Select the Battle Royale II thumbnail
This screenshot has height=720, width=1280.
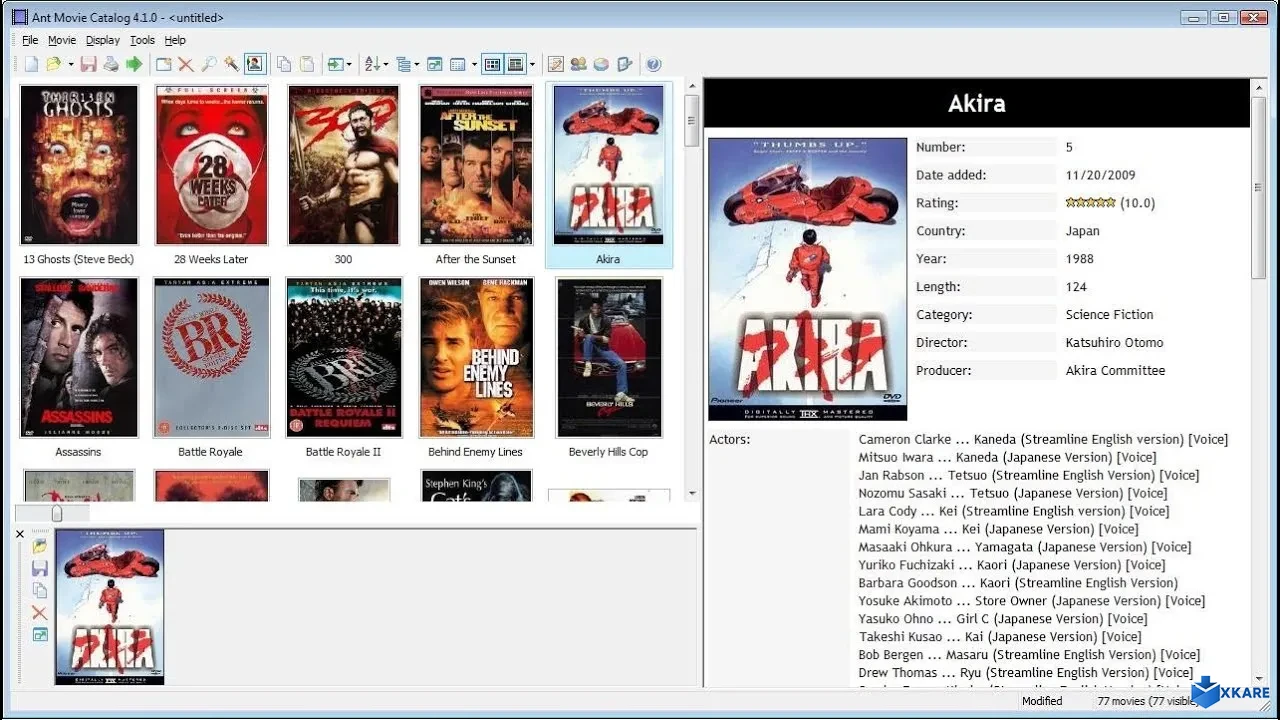click(344, 357)
